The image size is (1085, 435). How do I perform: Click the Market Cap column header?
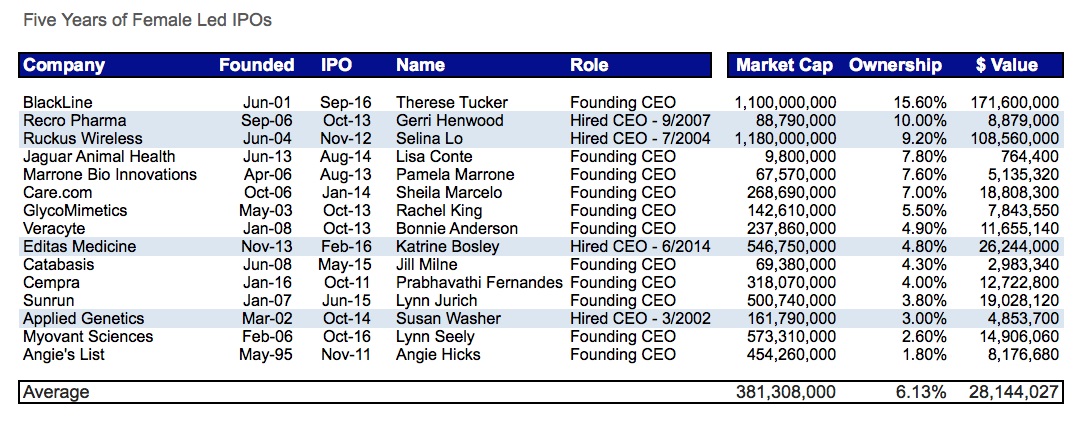pyautogui.click(x=784, y=66)
